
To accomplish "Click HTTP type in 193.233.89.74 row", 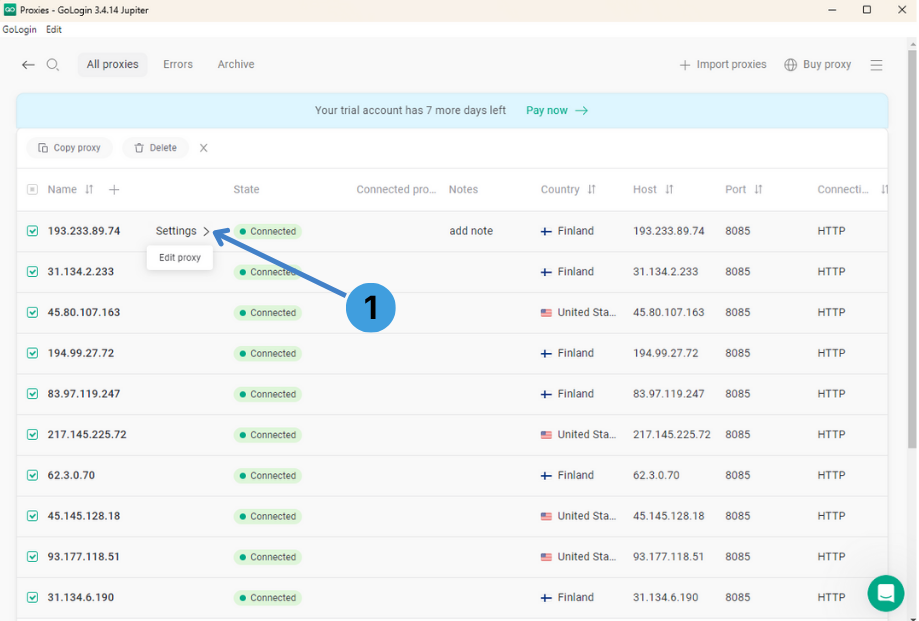I will point(831,231).
